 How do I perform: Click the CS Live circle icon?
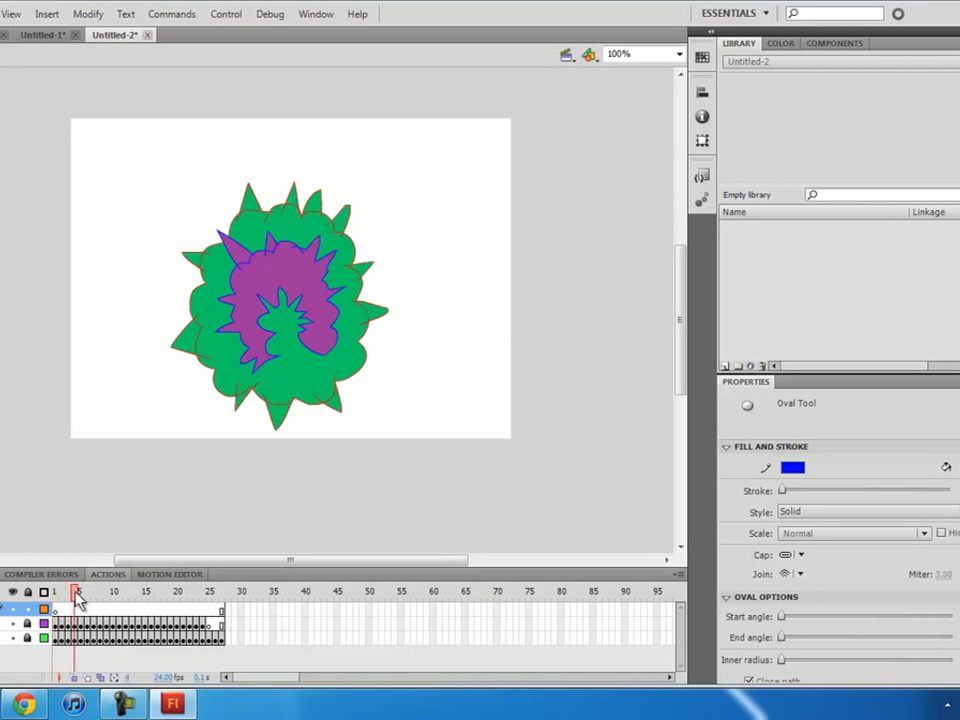(898, 13)
